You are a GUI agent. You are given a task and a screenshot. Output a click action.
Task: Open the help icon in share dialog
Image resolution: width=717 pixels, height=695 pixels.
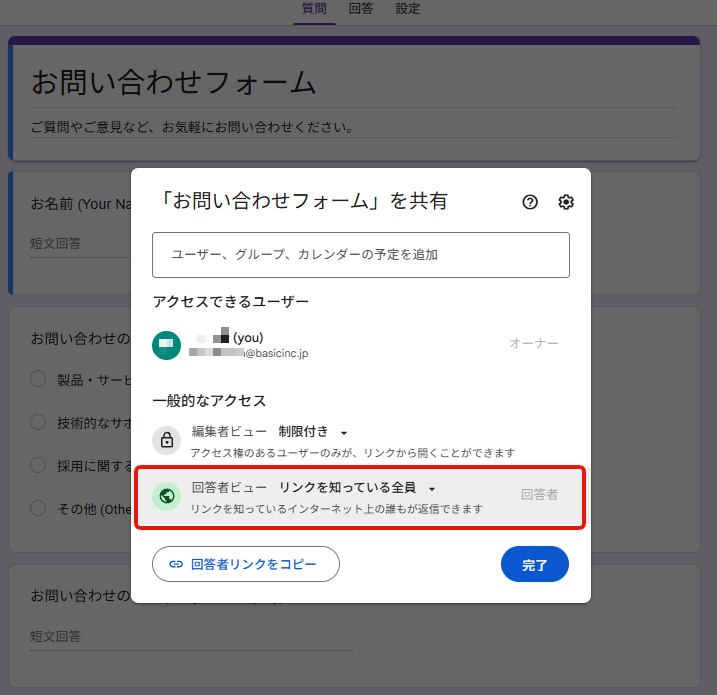[530, 202]
